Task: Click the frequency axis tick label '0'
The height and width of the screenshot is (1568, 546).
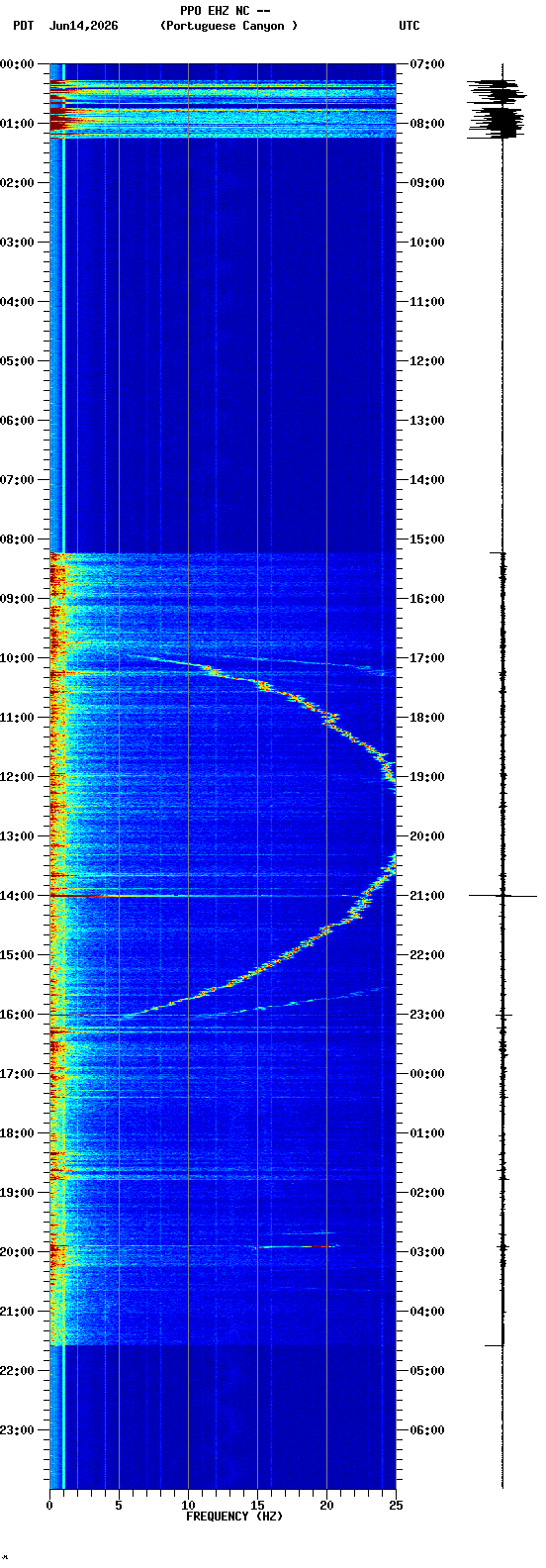Action: coord(49,1506)
